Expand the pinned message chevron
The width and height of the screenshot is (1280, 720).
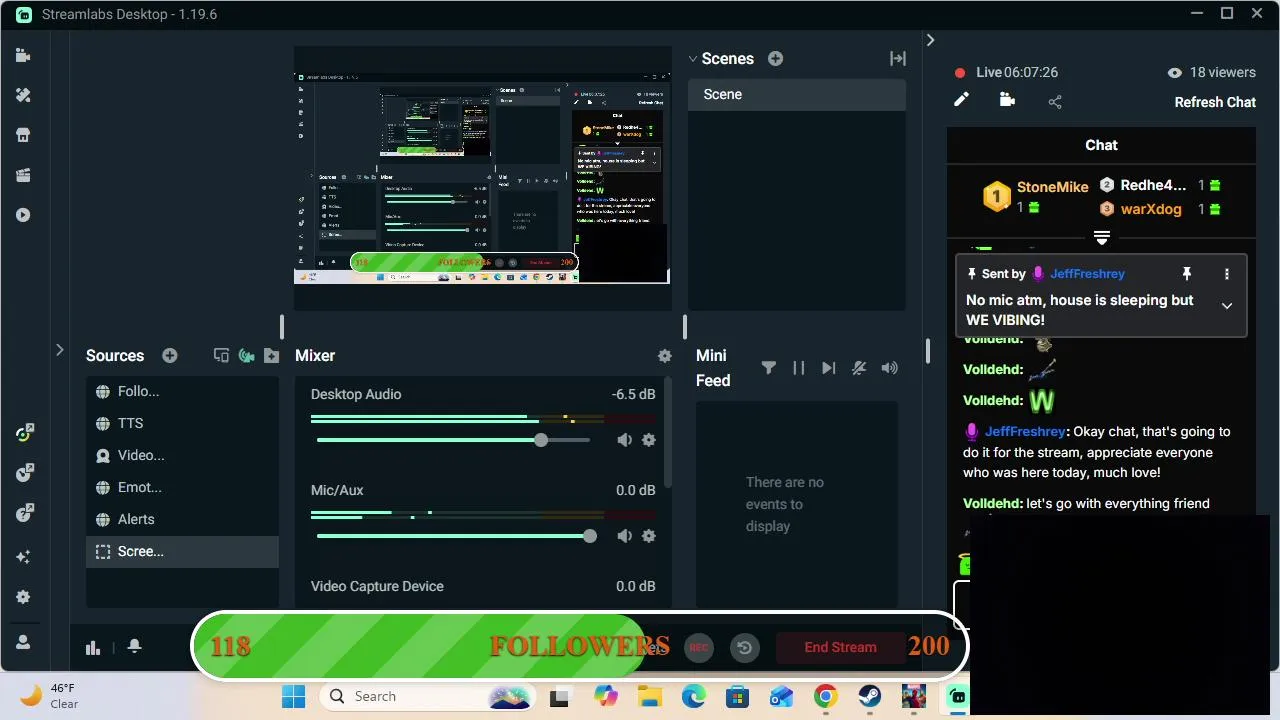(1227, 306)
